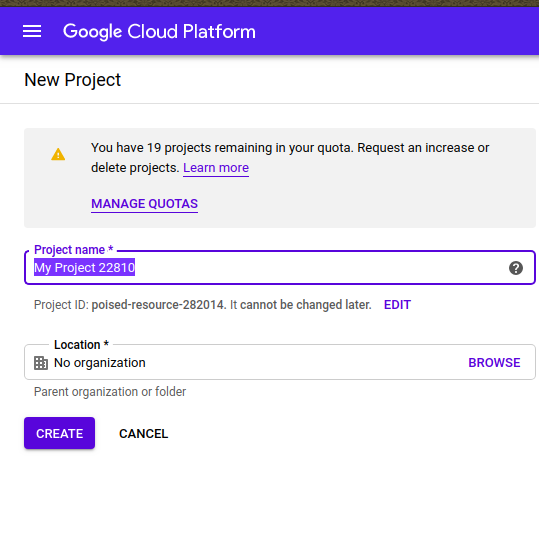Focus the Project name input field
The height and width of the screenshot is (539, 539).
280,267
